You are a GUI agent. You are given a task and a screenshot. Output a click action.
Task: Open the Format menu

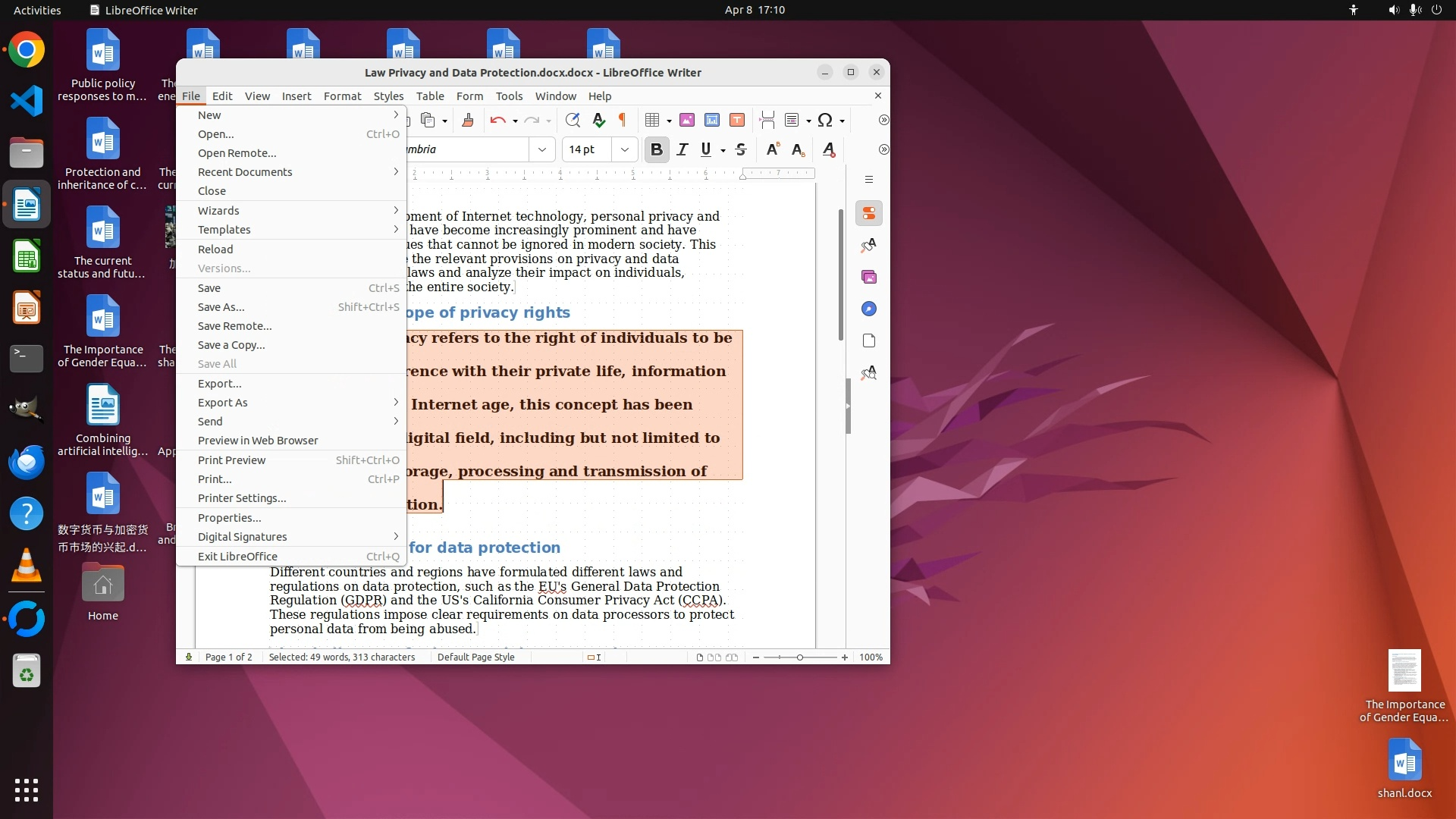[342, 96]
